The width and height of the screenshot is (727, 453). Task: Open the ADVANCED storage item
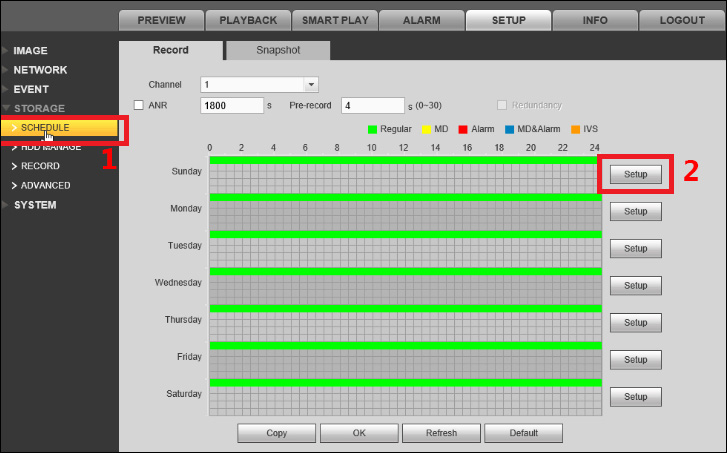tap(45, 185)
